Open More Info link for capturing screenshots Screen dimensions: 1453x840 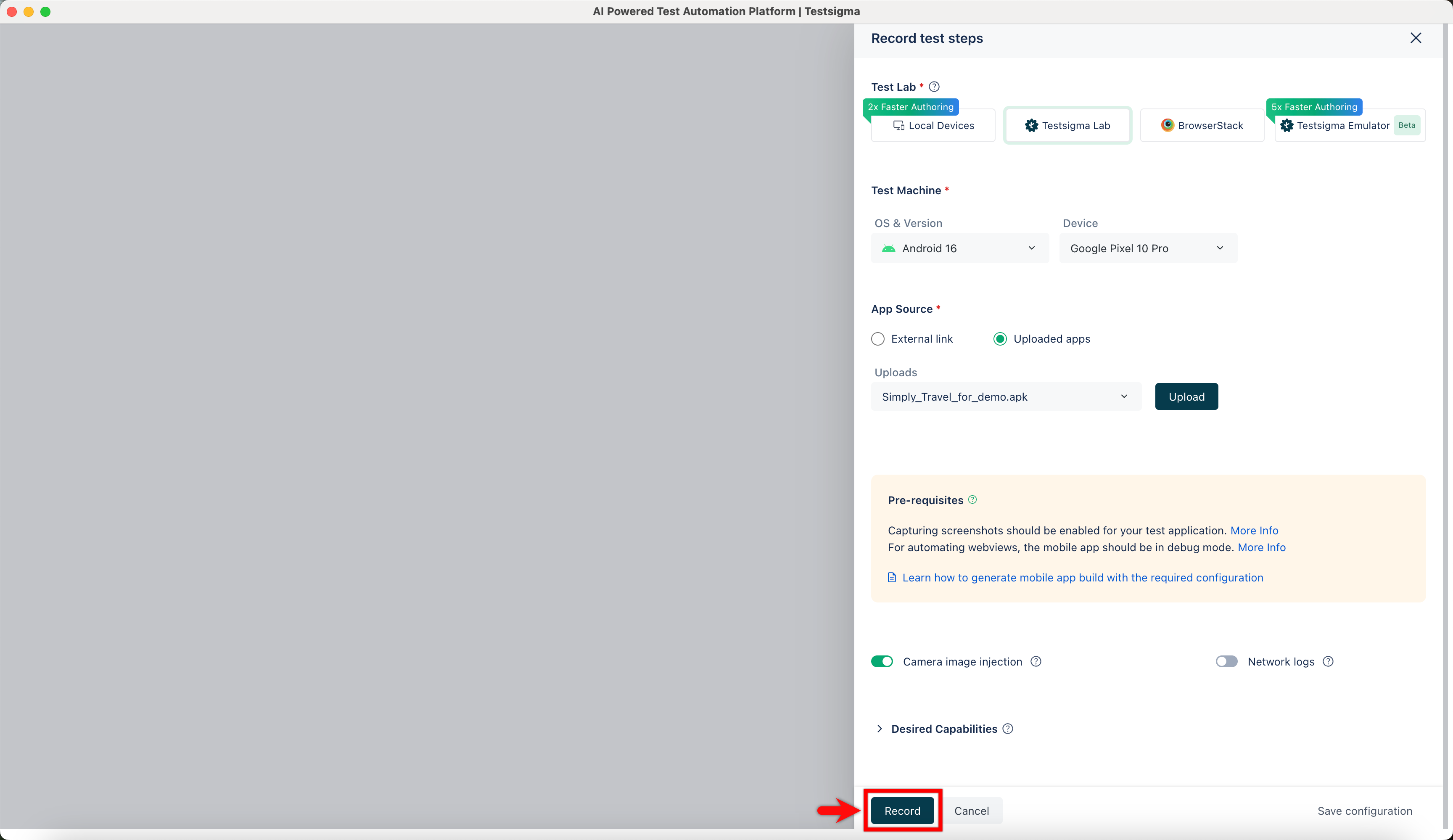1254,531
